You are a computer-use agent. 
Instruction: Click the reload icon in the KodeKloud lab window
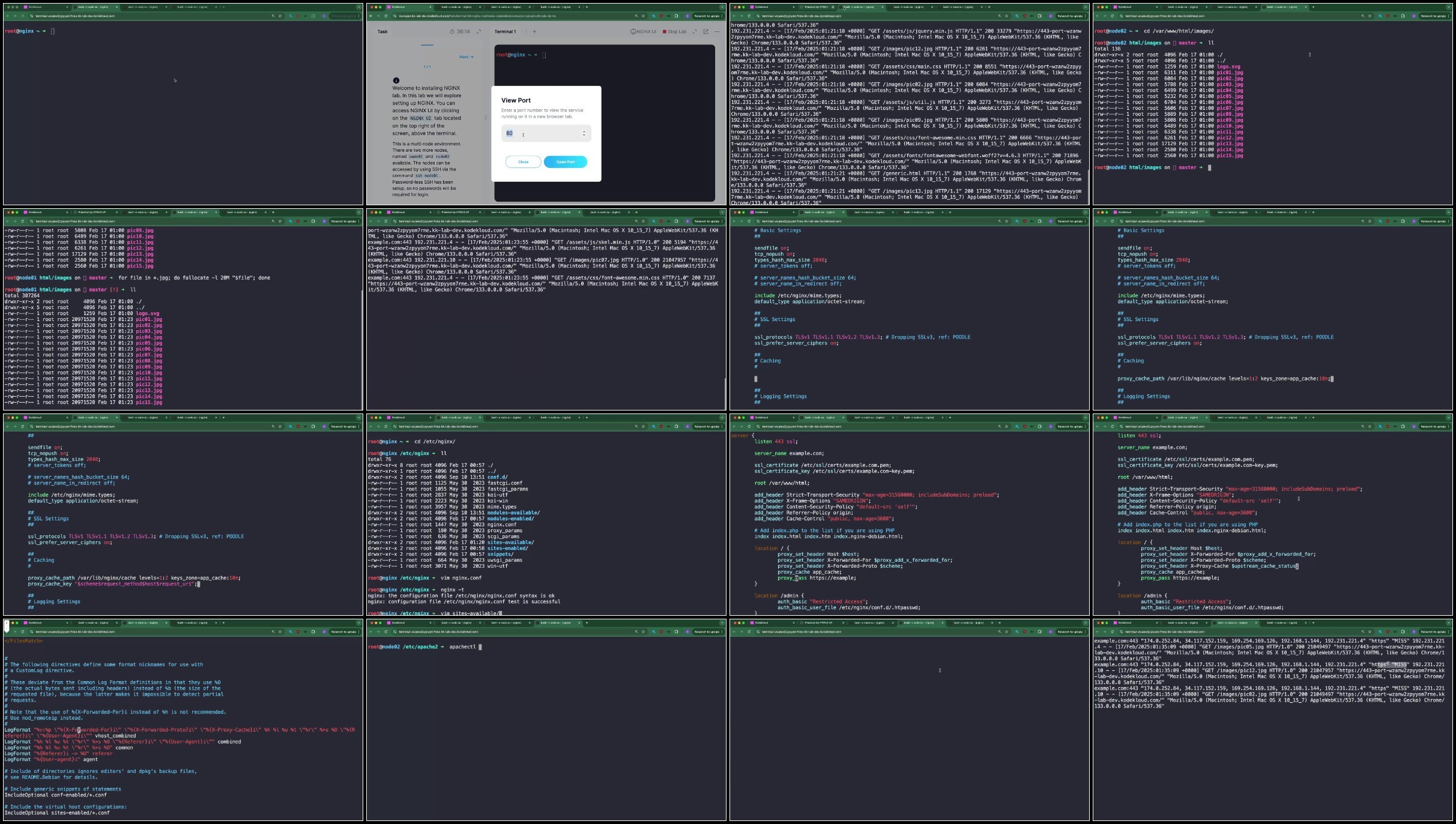(386, 16)
